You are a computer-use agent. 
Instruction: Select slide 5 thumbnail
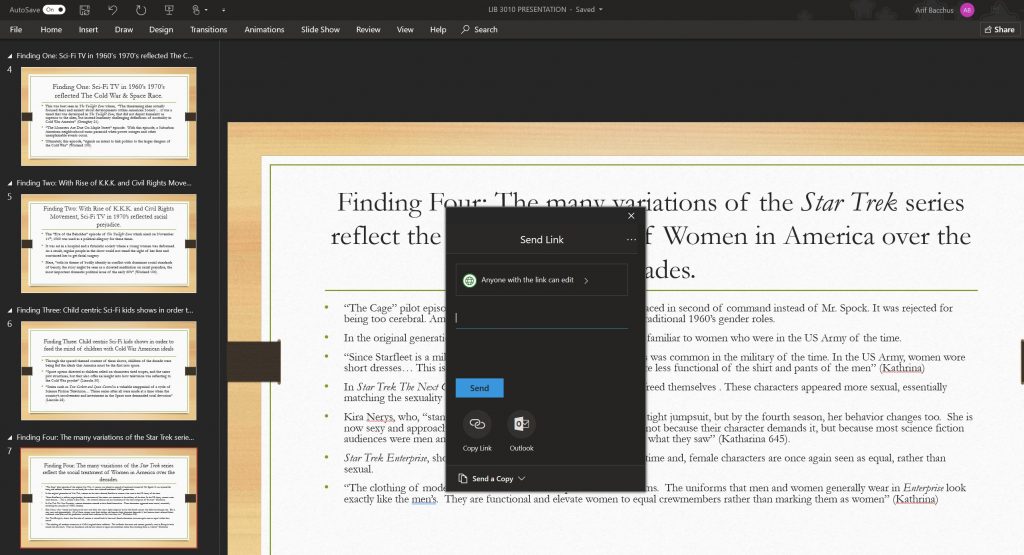click(108, 244)
